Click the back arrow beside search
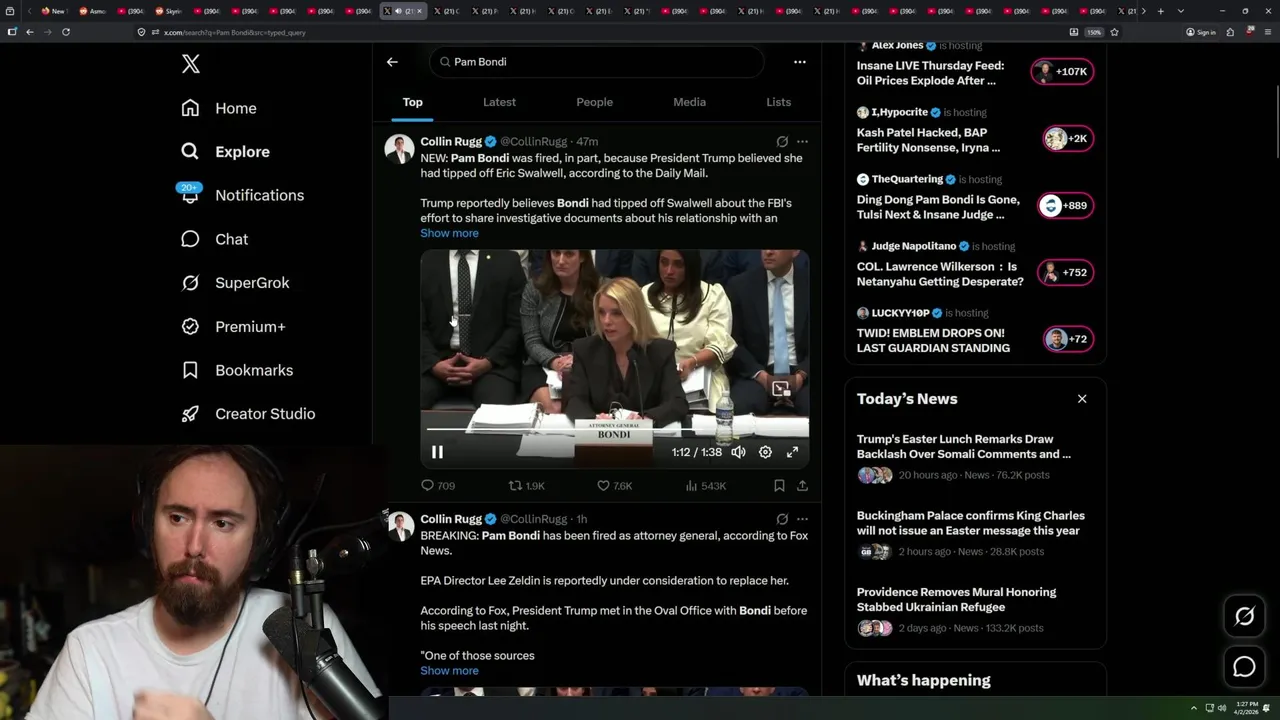This screenshot has height=720, width=1280. pyautogui.click(x=392, y=62)
